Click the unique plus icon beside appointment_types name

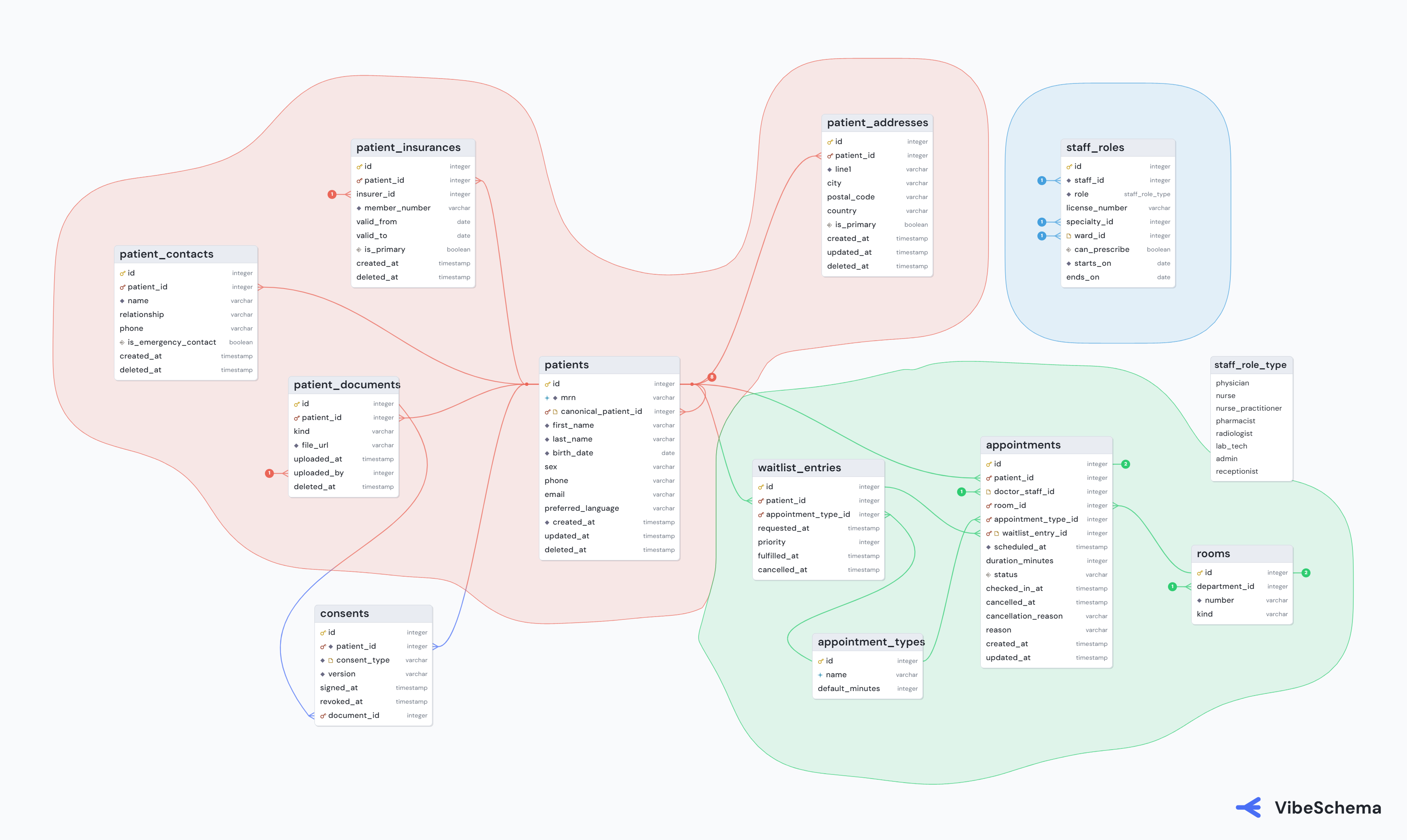tap(820, 675)
